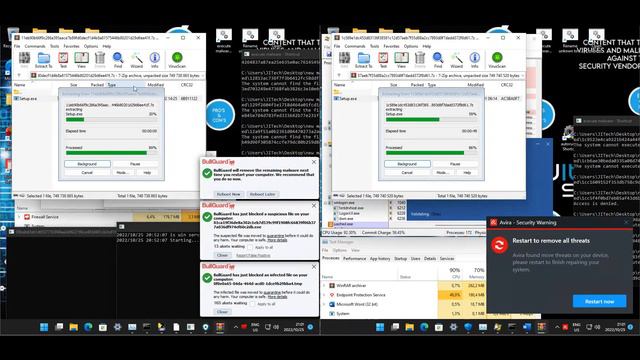Run VirusScan in the Avira-side WinRAR toolbar
Image resolution: width=640 pixels, height=360 pixels.
pos(497,60)
